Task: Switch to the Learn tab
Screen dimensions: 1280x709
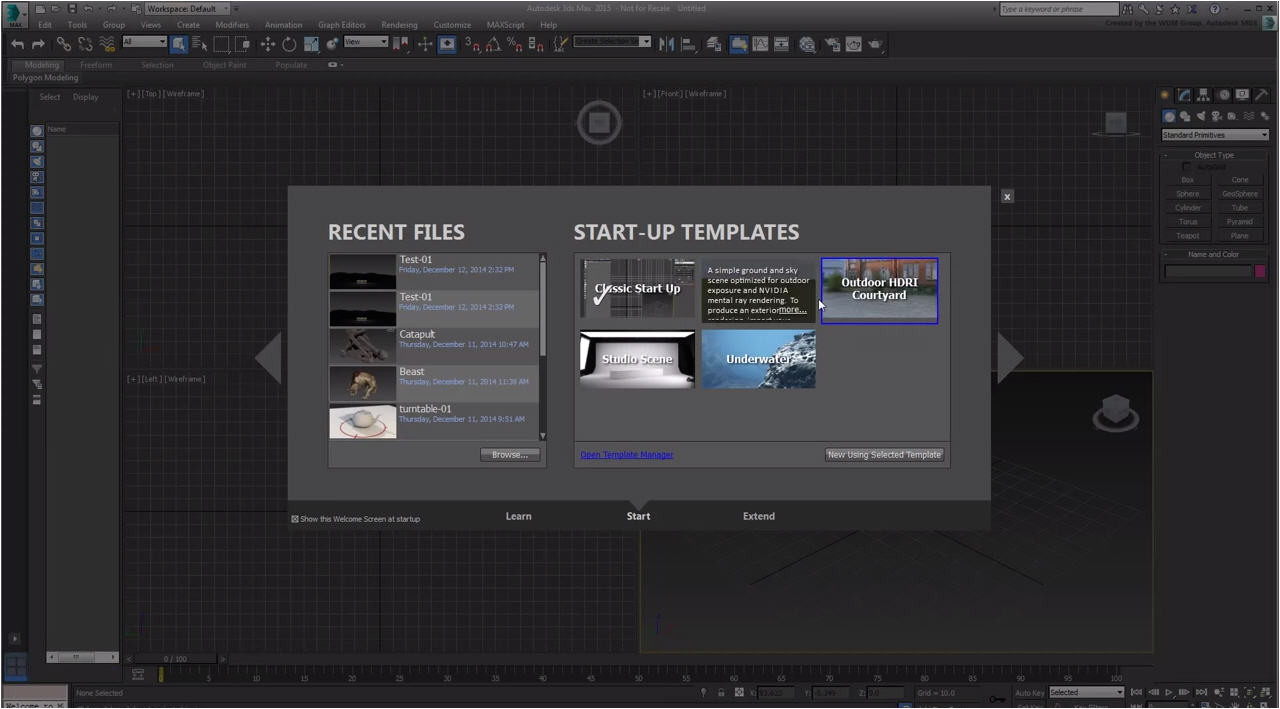Action: pos(518,516)
